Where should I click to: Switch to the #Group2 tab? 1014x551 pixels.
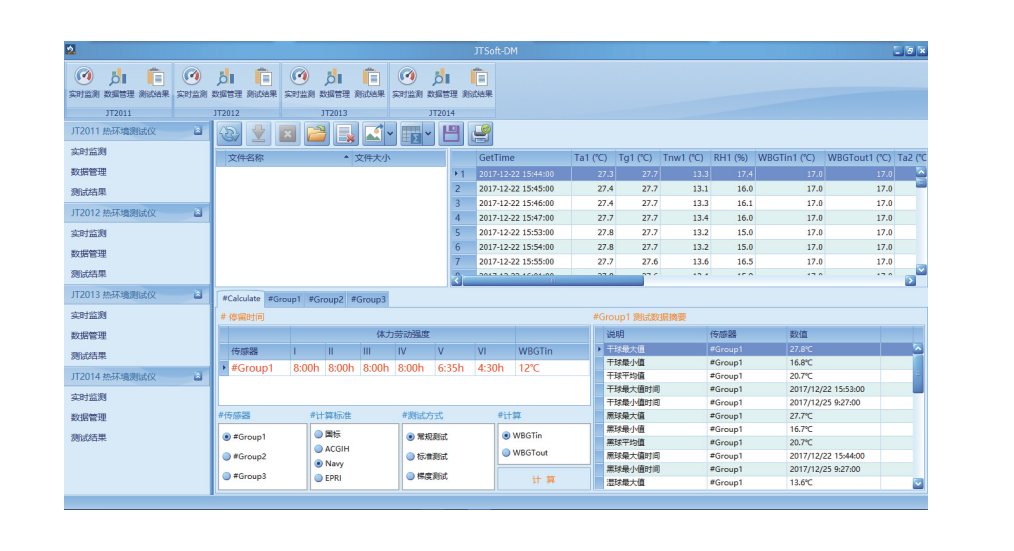click(x=325, y=299)
